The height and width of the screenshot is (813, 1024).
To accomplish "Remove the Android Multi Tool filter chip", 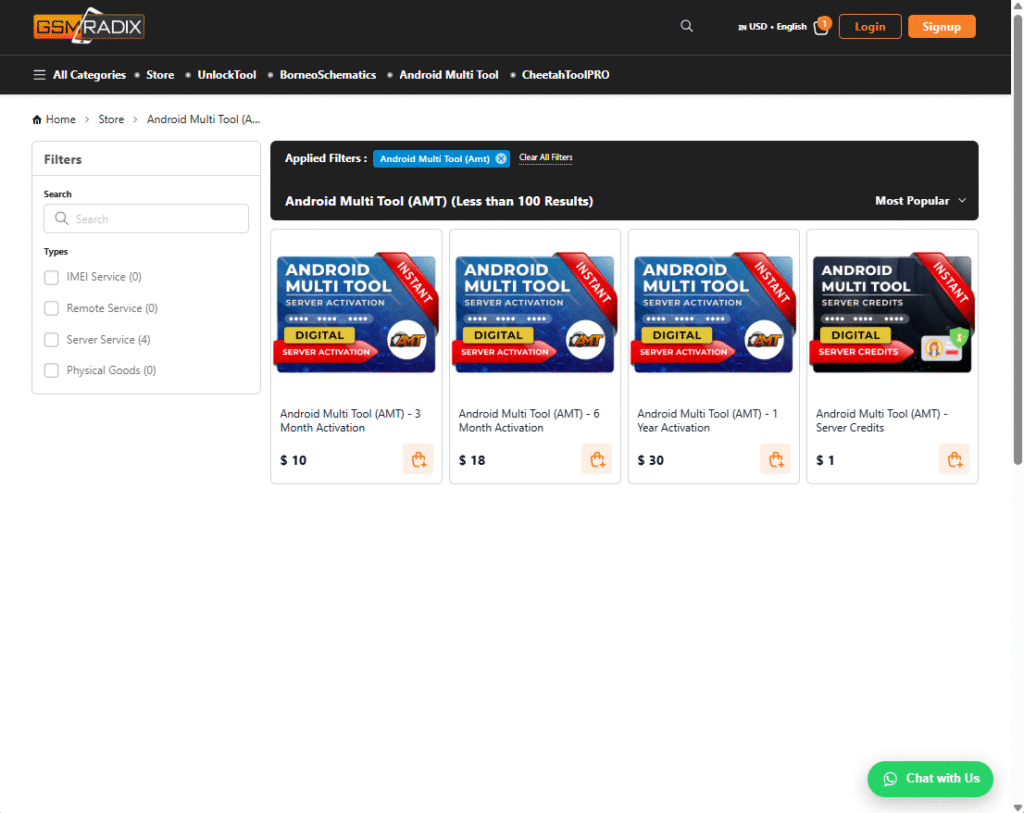I will click(501, 159).
